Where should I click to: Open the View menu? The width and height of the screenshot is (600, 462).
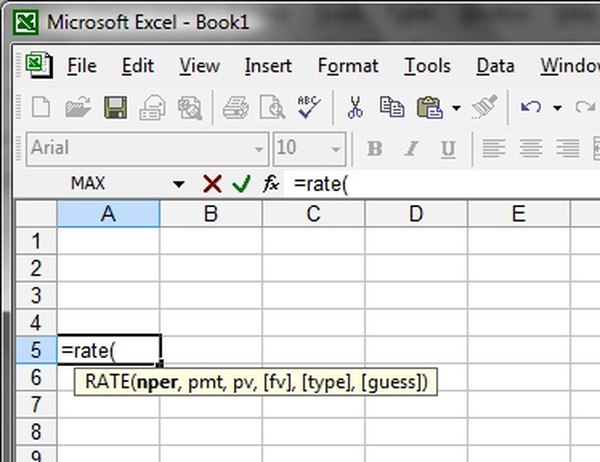200,66
